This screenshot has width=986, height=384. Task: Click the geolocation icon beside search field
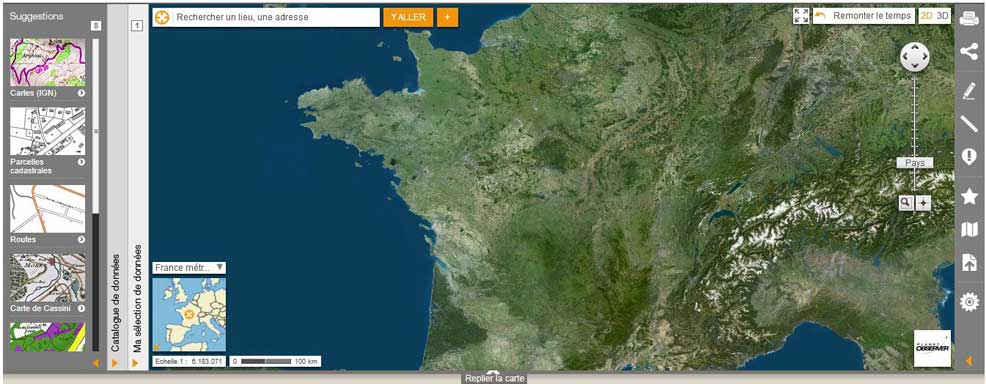(162, 18)
